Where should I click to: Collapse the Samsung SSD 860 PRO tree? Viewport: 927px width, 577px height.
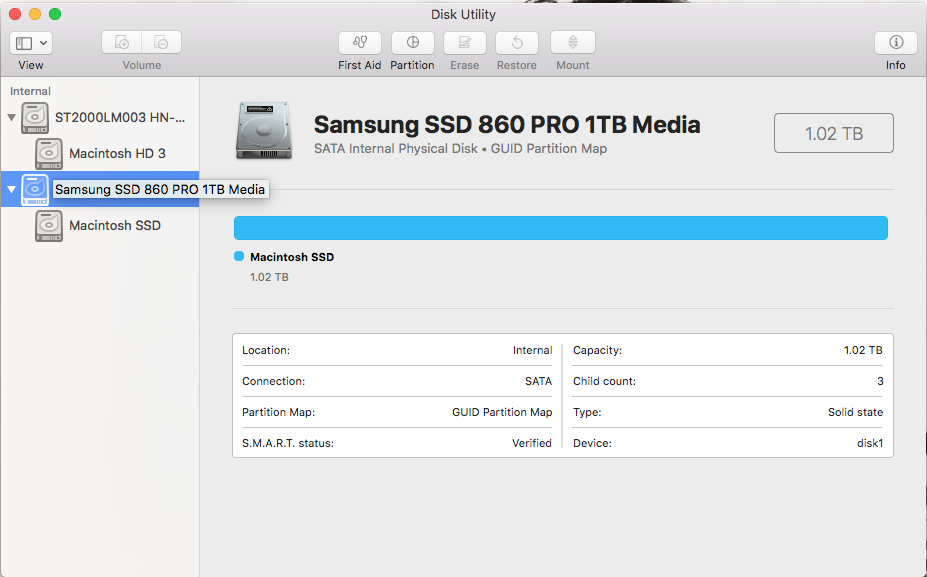pos(11,189)
